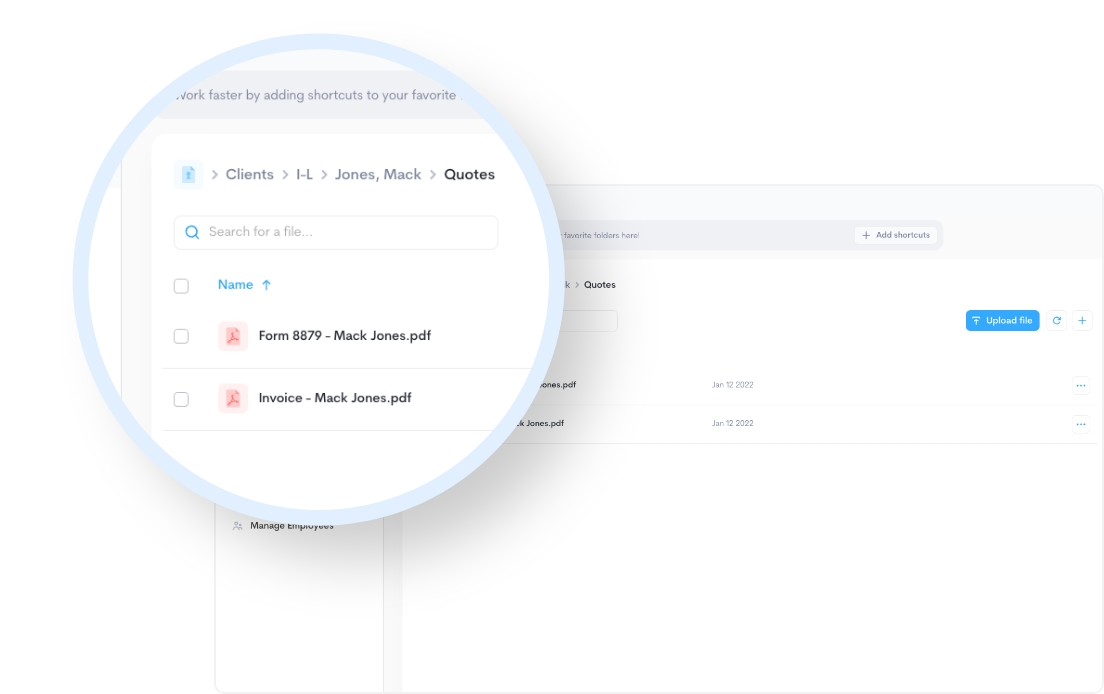Click the search magnifier icon
The image size is (1104, 694).
192,232
